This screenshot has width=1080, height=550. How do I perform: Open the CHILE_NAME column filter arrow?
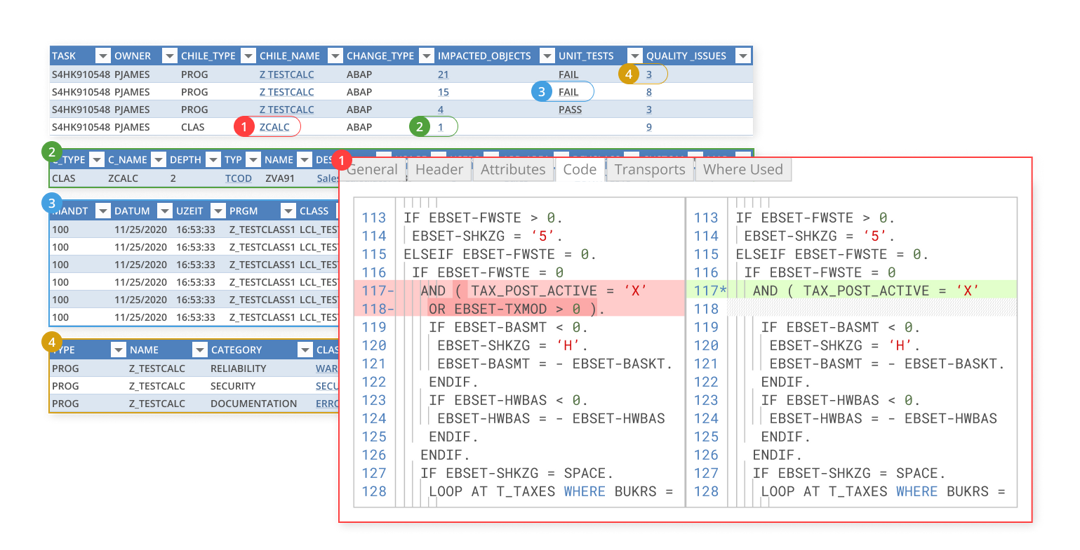pyautogui.click(x=335, y=56)
